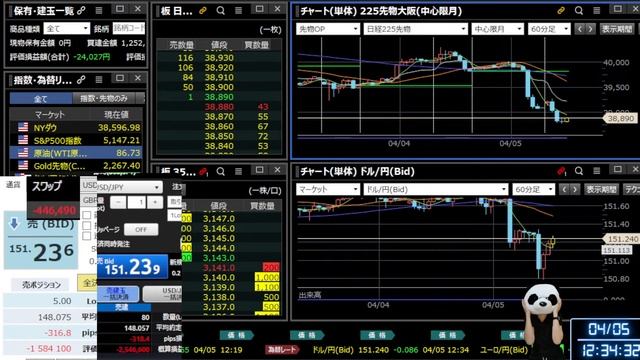The image size is (640, 360).
Task: Open 商品種類 全て dropdown
Action: click(x=67, y=29)
